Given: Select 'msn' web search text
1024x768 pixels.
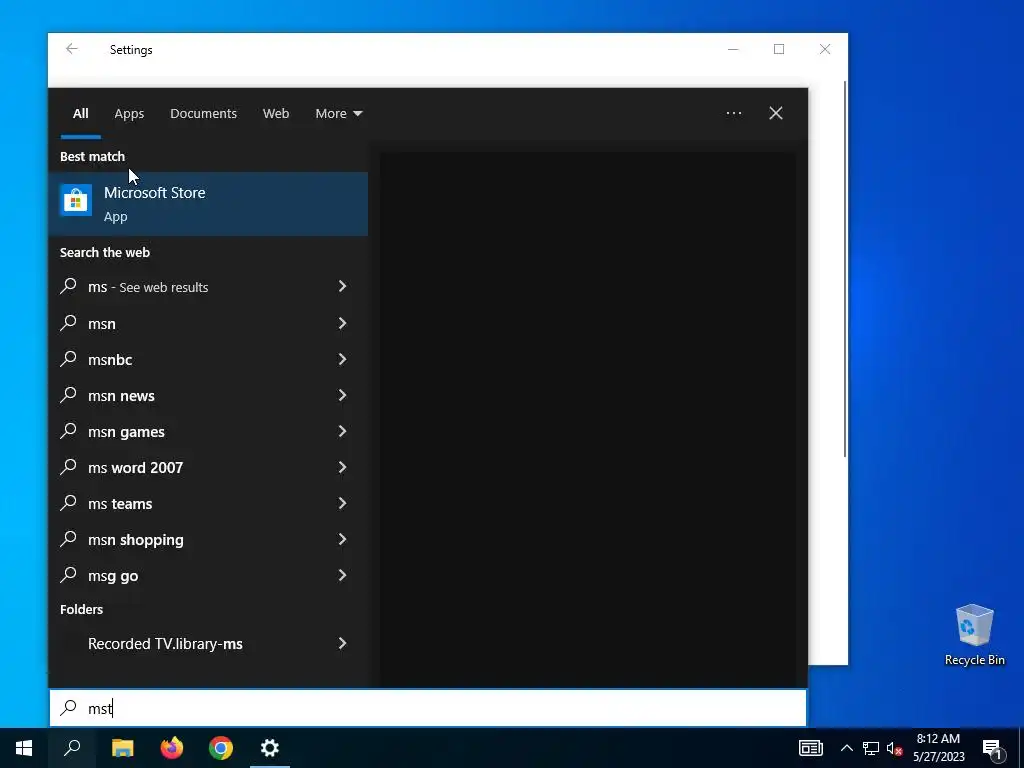Looking at the screenshot, I should click(102, 324).
